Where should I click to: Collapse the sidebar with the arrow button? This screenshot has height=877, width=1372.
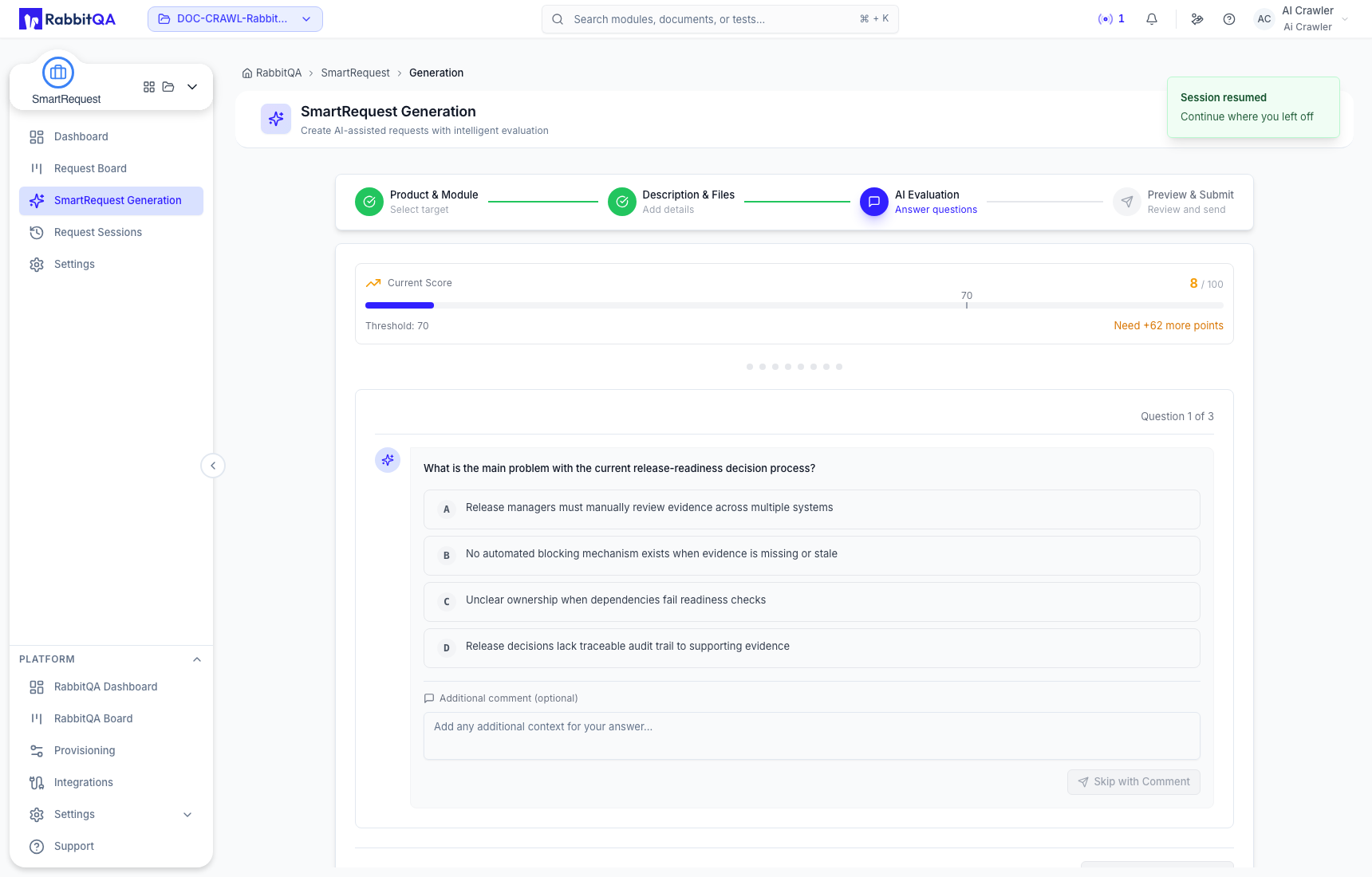(213, 466)
